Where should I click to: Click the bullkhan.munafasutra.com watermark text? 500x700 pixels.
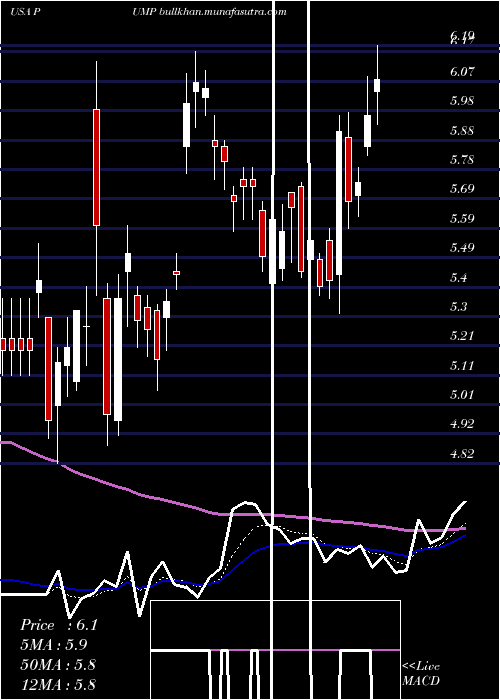tap(223, 12)
